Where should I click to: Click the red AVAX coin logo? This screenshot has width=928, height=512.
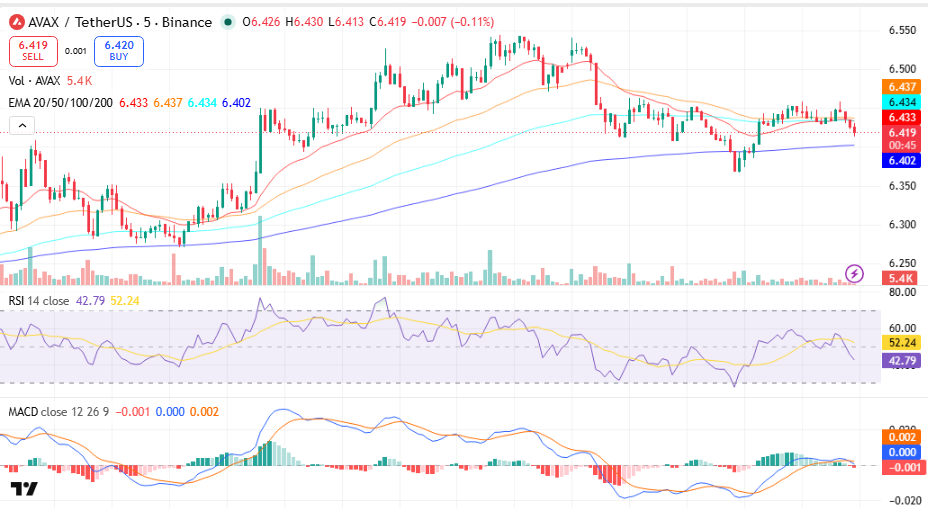tap(17, 22)
